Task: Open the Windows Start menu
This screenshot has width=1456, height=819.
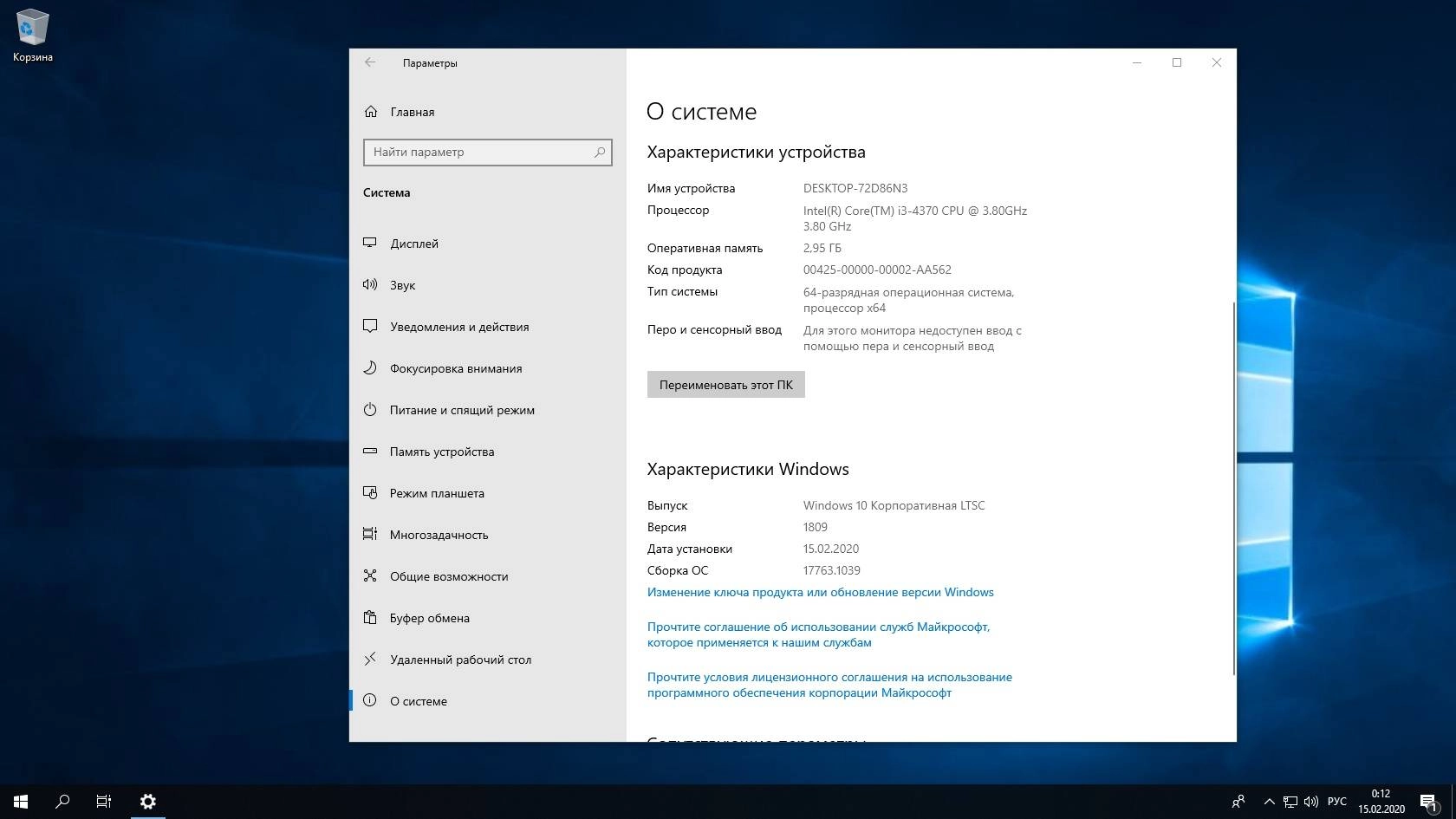Action: coord(21,802)
